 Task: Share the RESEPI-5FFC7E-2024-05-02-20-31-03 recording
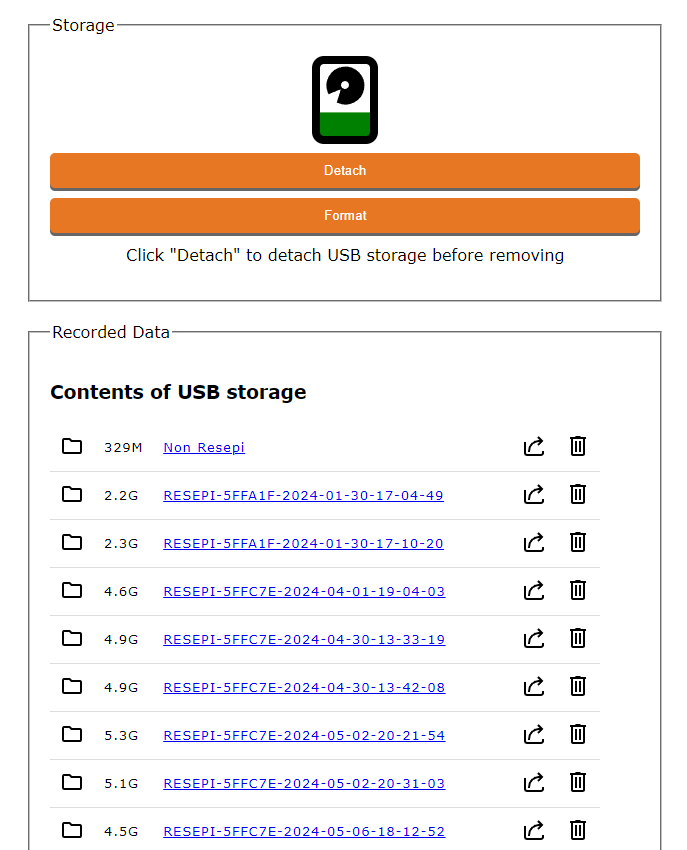(x=534, y=782)
